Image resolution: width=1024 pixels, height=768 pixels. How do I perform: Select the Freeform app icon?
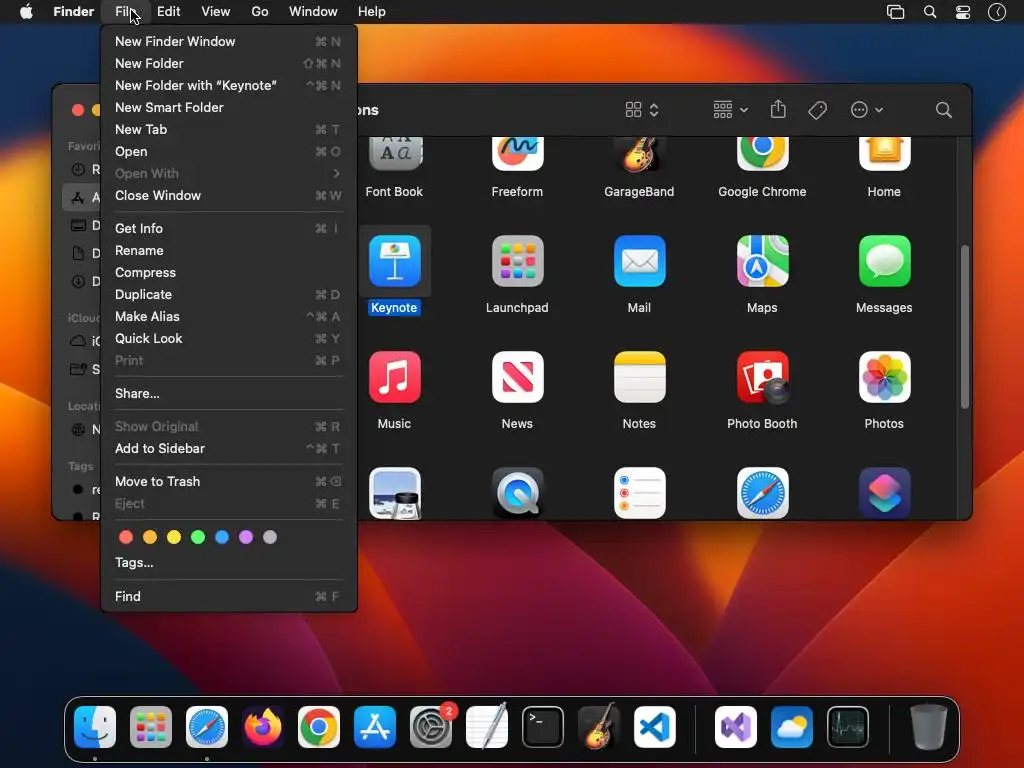(517, 153)
